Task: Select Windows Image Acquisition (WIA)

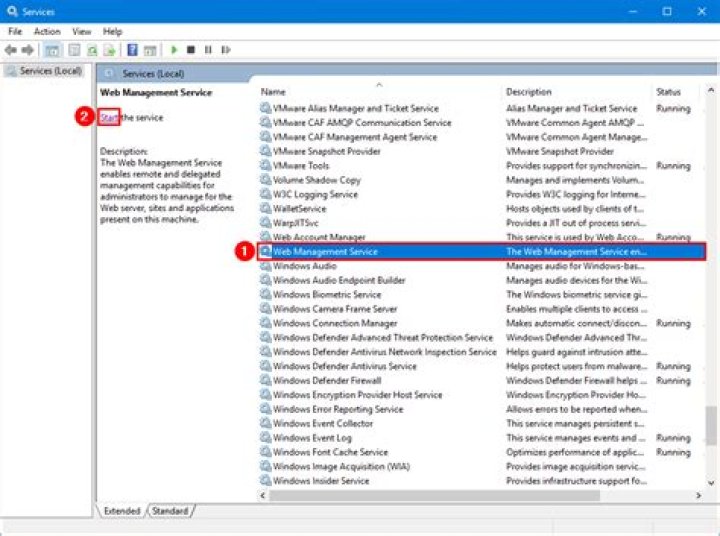Action: click(x=341, y=466)
